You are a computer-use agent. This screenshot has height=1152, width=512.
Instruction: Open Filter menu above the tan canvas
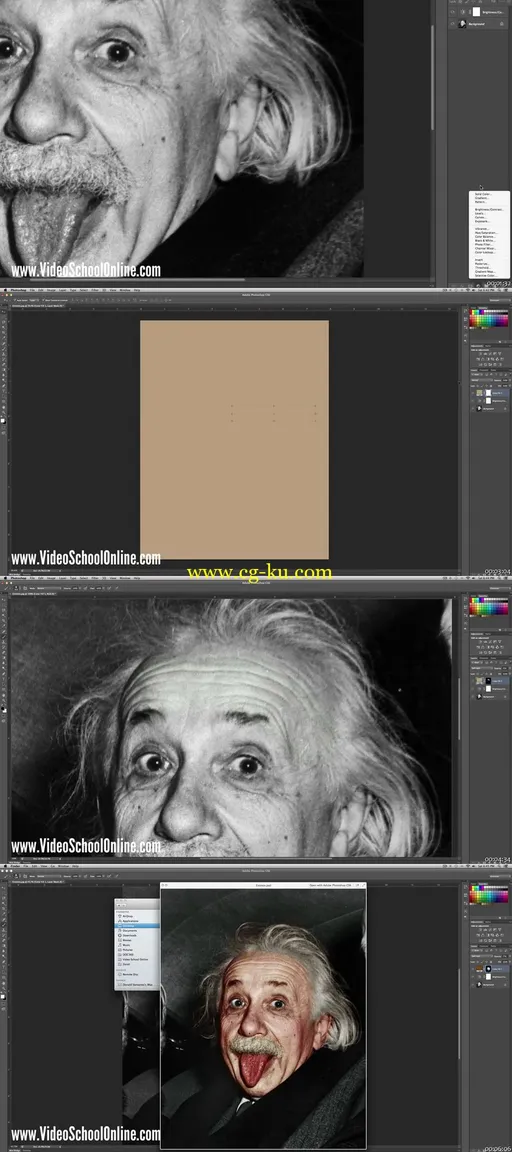pyautogui.click(x=95, y=290)
